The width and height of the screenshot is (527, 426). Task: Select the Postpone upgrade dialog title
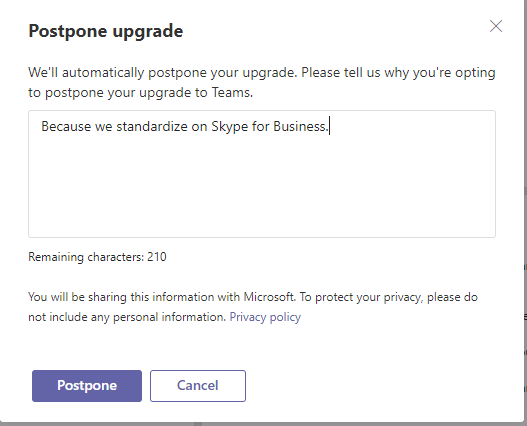(106, 32)
